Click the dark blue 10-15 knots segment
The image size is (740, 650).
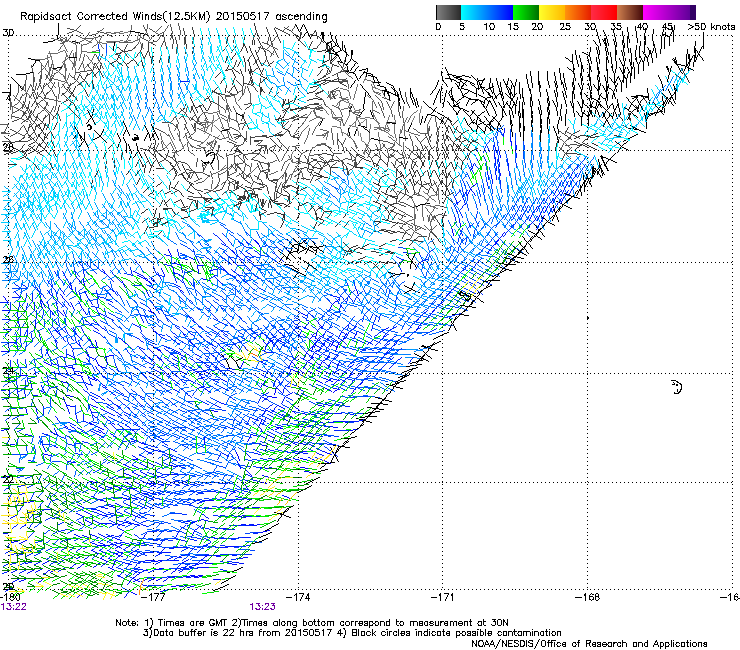point(500,12)
